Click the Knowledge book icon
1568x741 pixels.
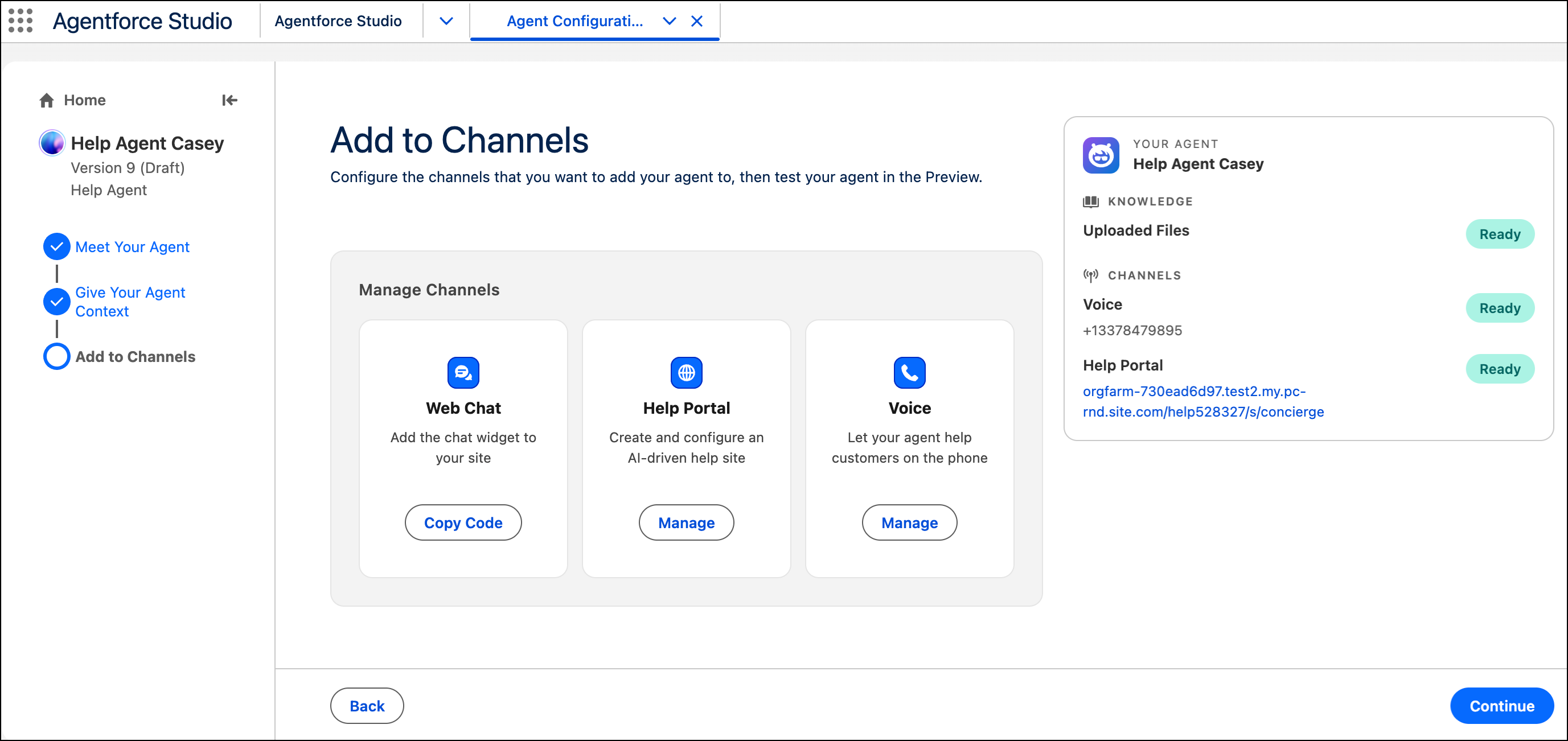pos(1091,201)
